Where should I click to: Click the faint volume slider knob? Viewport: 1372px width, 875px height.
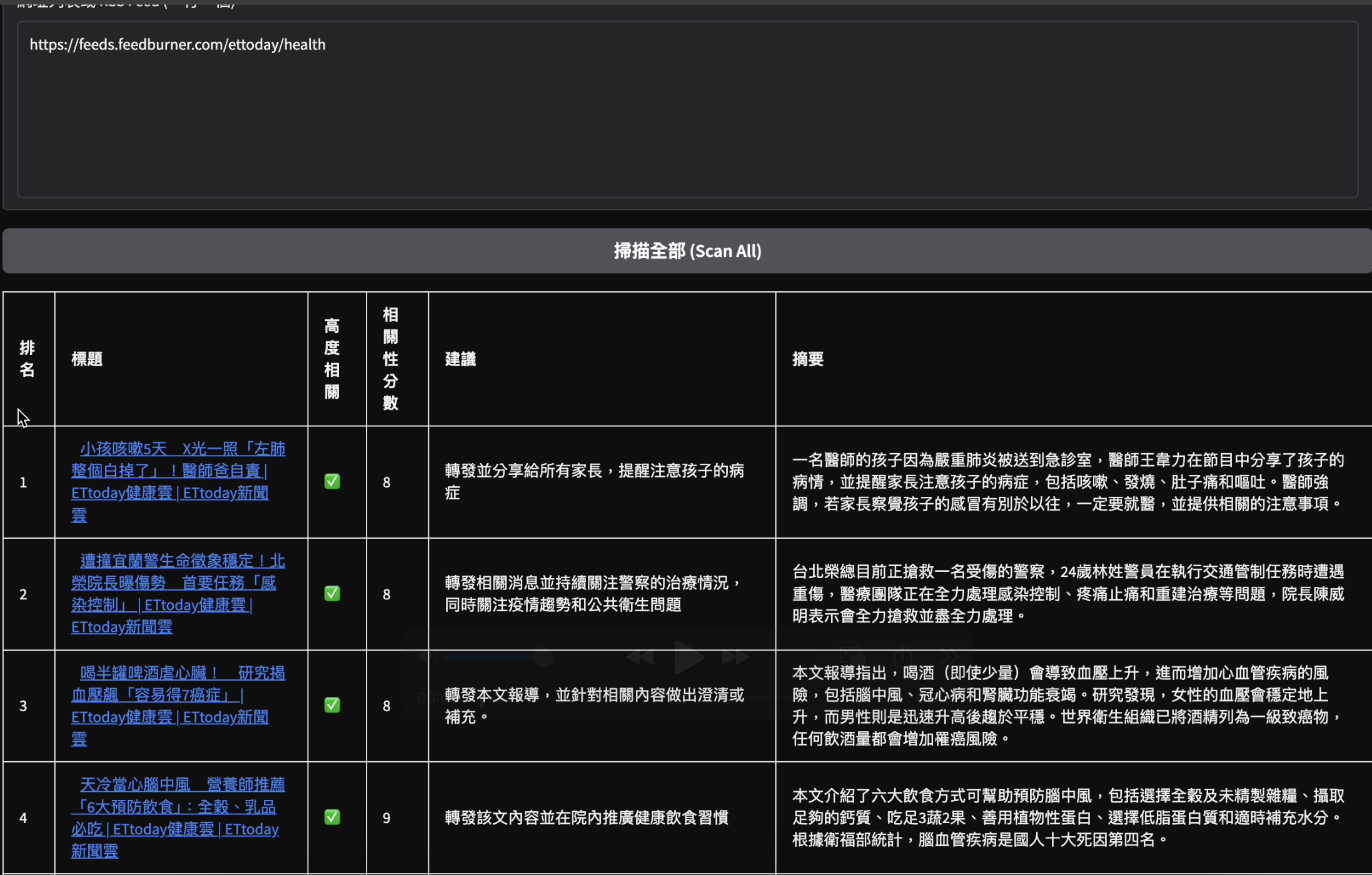click(543, 657)
